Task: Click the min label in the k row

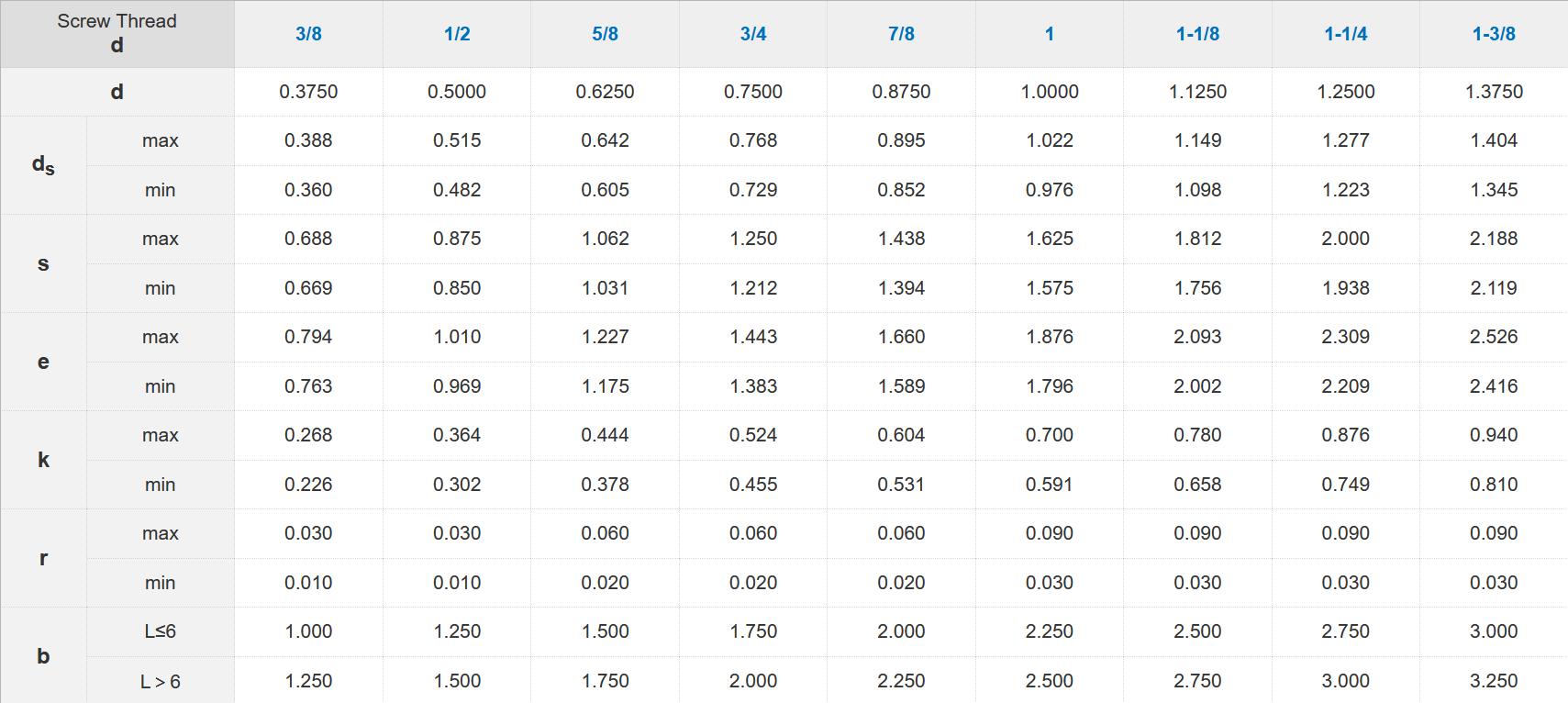Action: (x=160, y=485)
